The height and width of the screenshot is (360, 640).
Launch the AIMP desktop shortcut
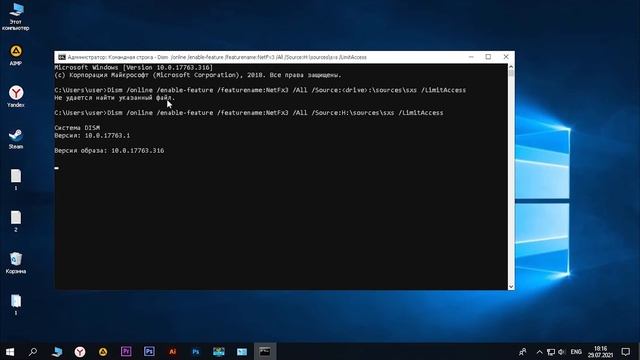point(16,55)
